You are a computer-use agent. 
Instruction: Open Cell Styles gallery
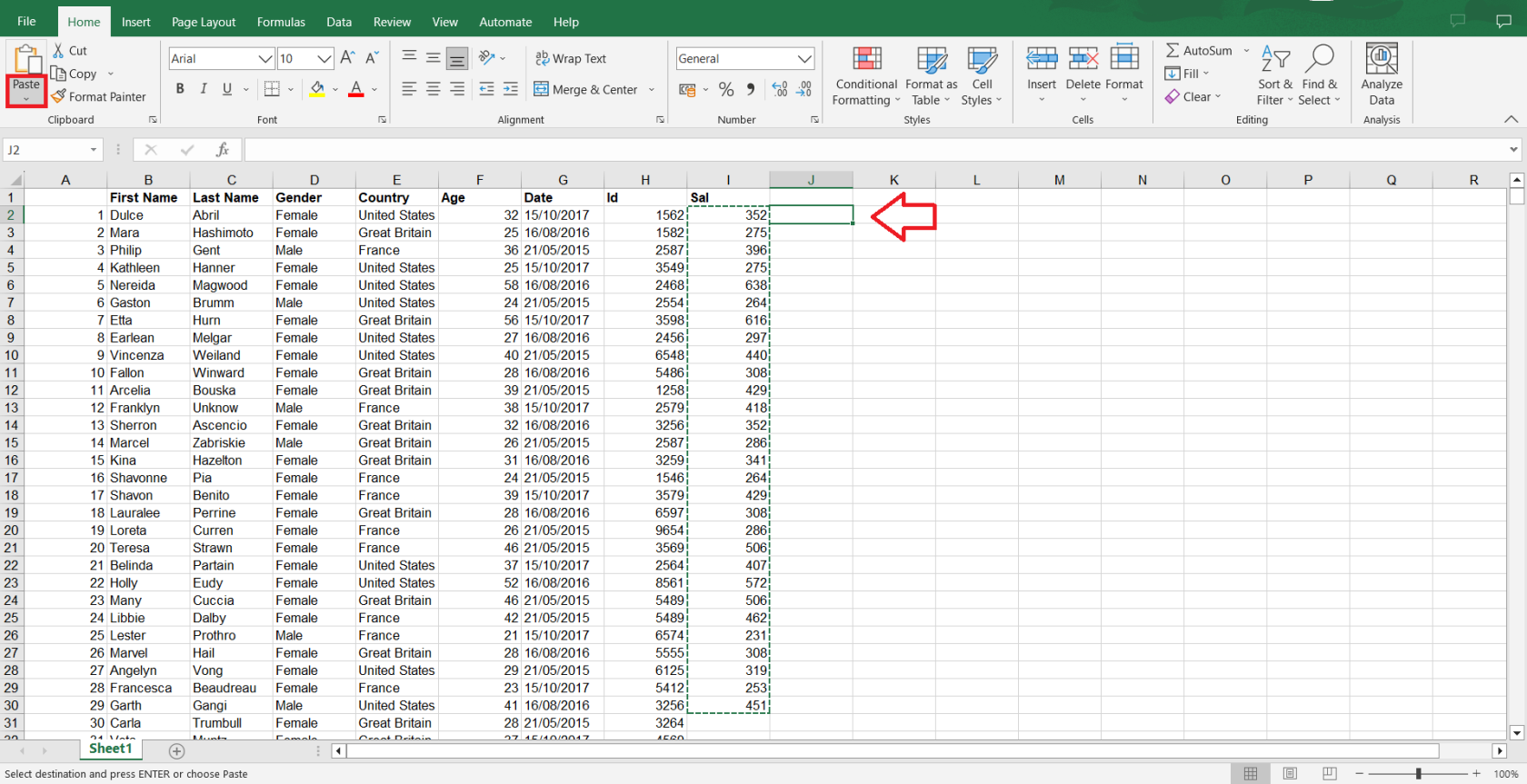click(x=982, y=76)
